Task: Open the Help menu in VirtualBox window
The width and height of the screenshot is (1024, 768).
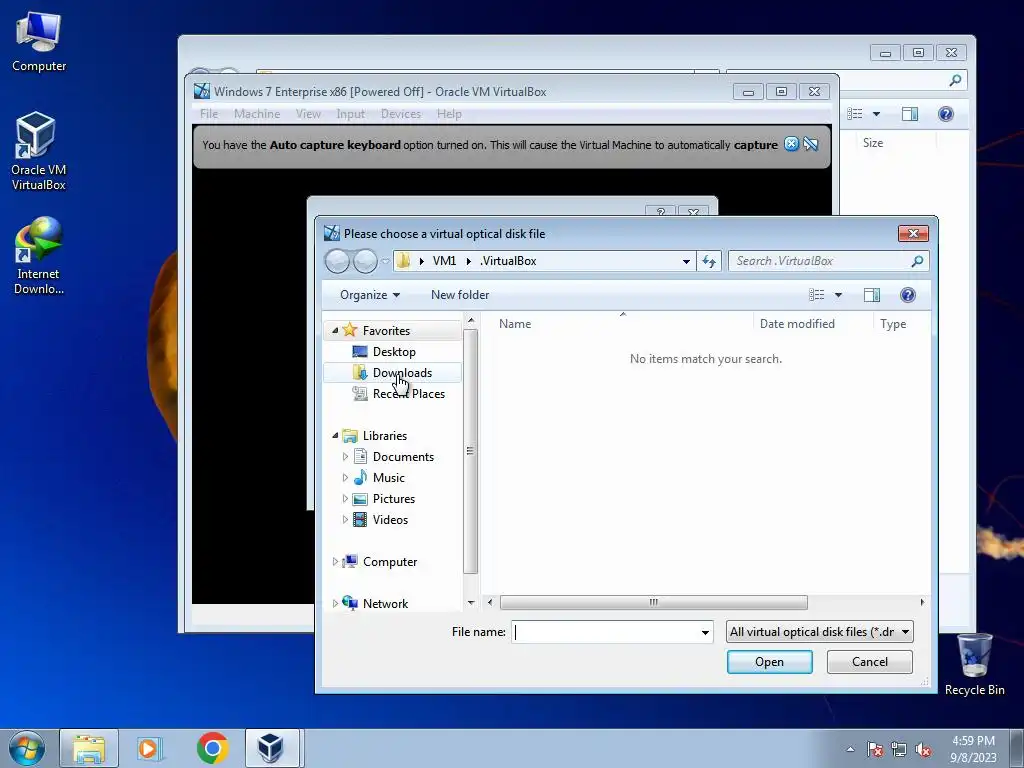Action: pos(449,114)
